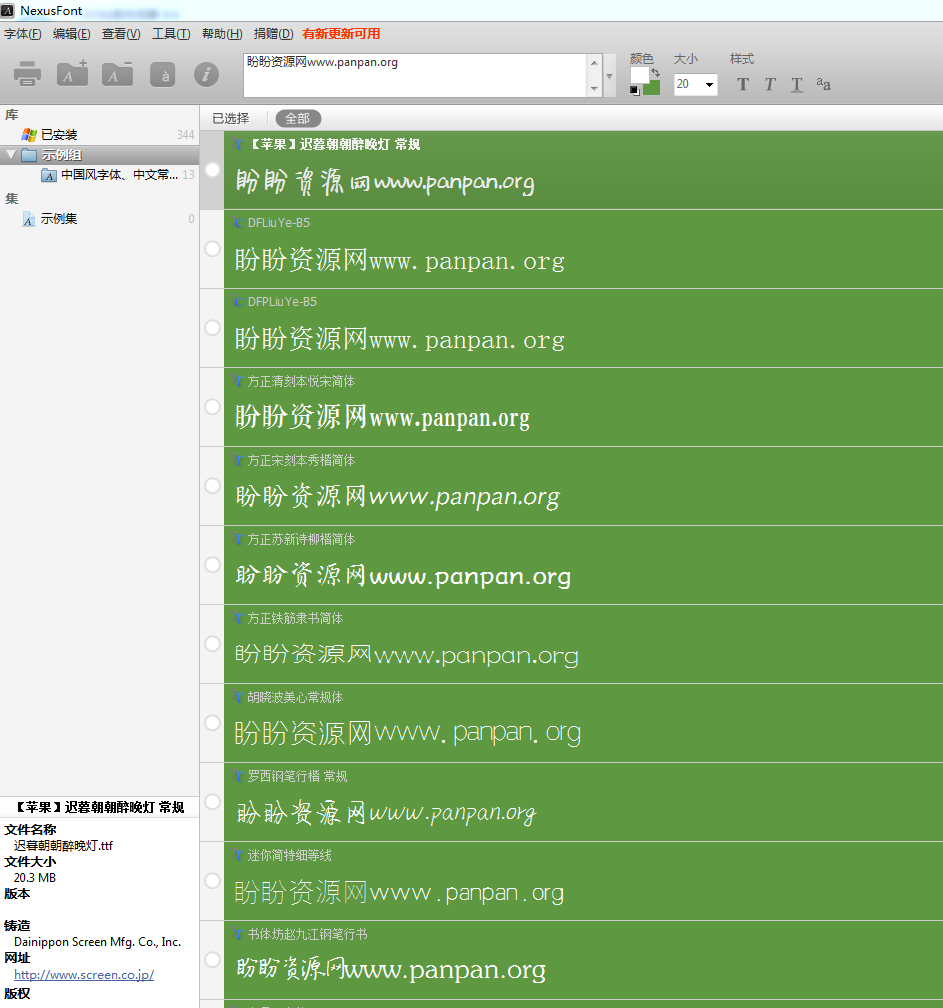Screen dimensions: 943x1008
Task: Click the font type icon beside 胡晓波美心常规体
Action: coord(237,697)
